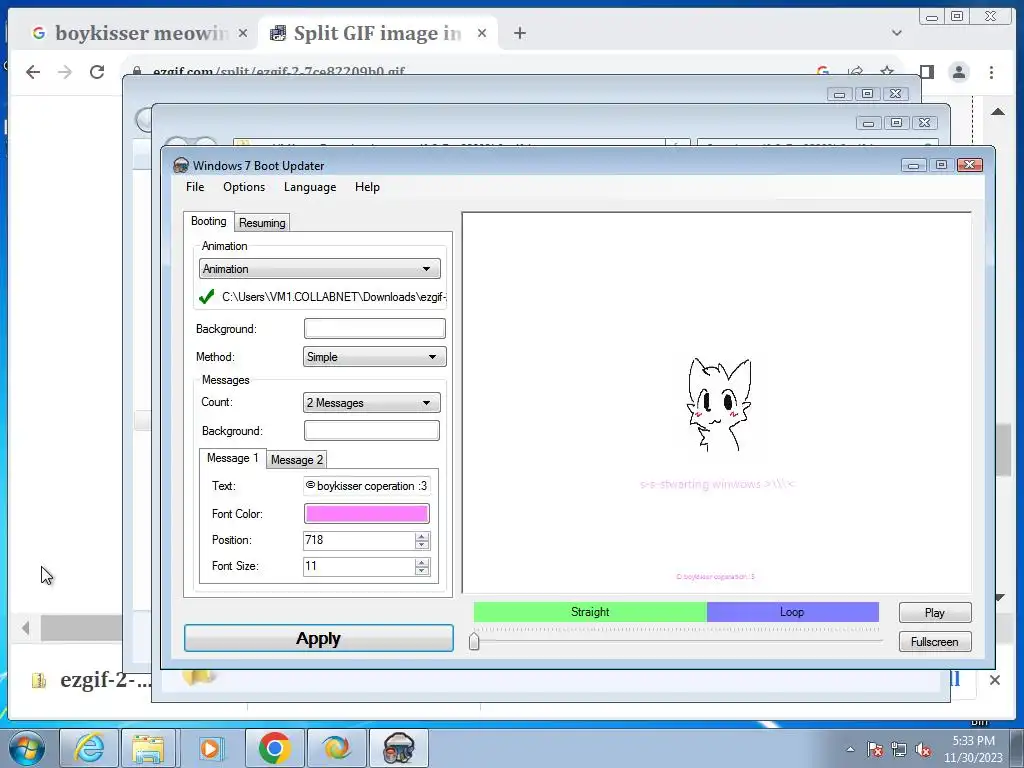Close the boykisser meowing Chrome tab

(242, 33)
